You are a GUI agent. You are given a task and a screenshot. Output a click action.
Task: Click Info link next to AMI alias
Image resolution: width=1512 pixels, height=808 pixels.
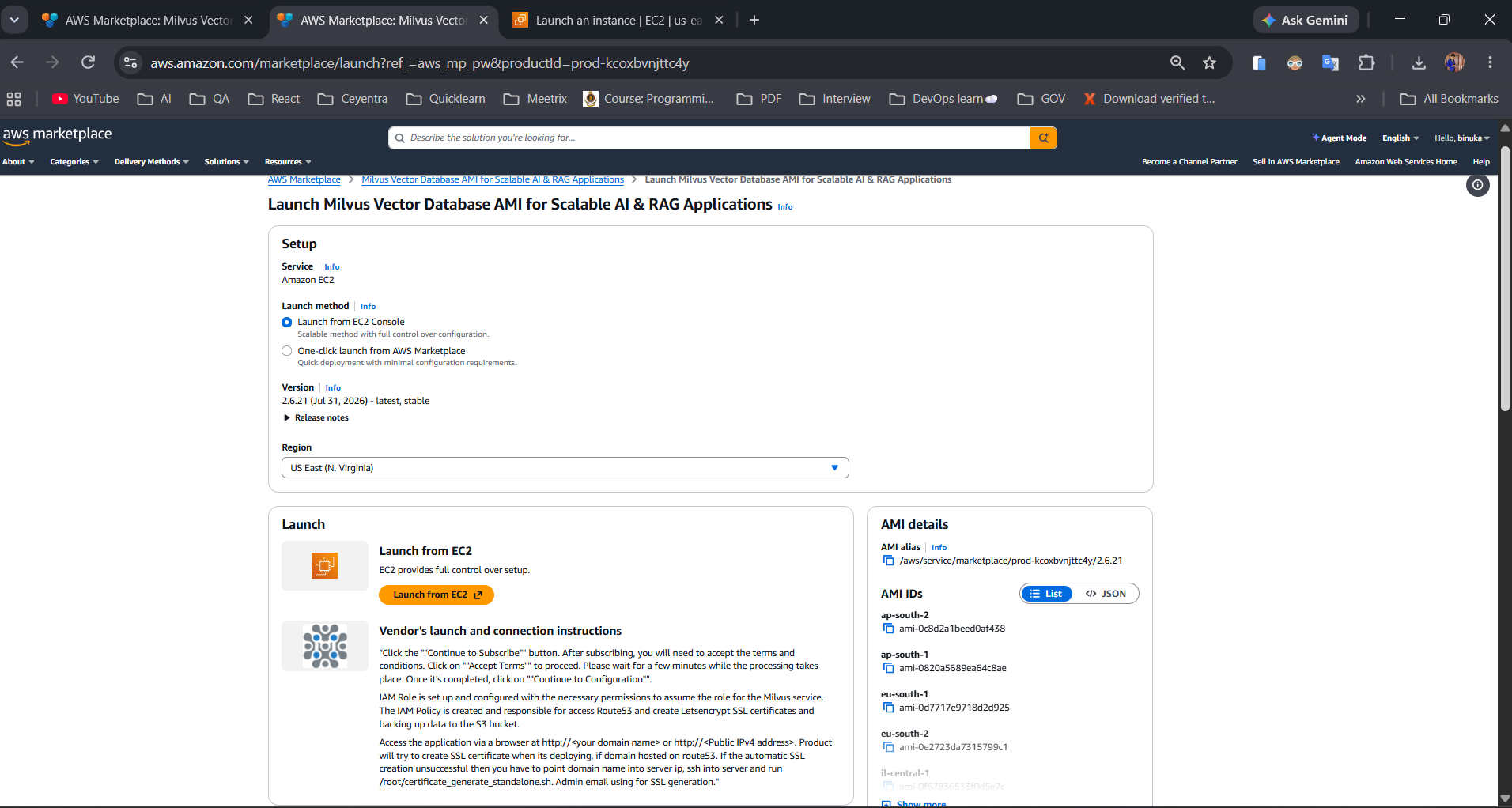939,548
